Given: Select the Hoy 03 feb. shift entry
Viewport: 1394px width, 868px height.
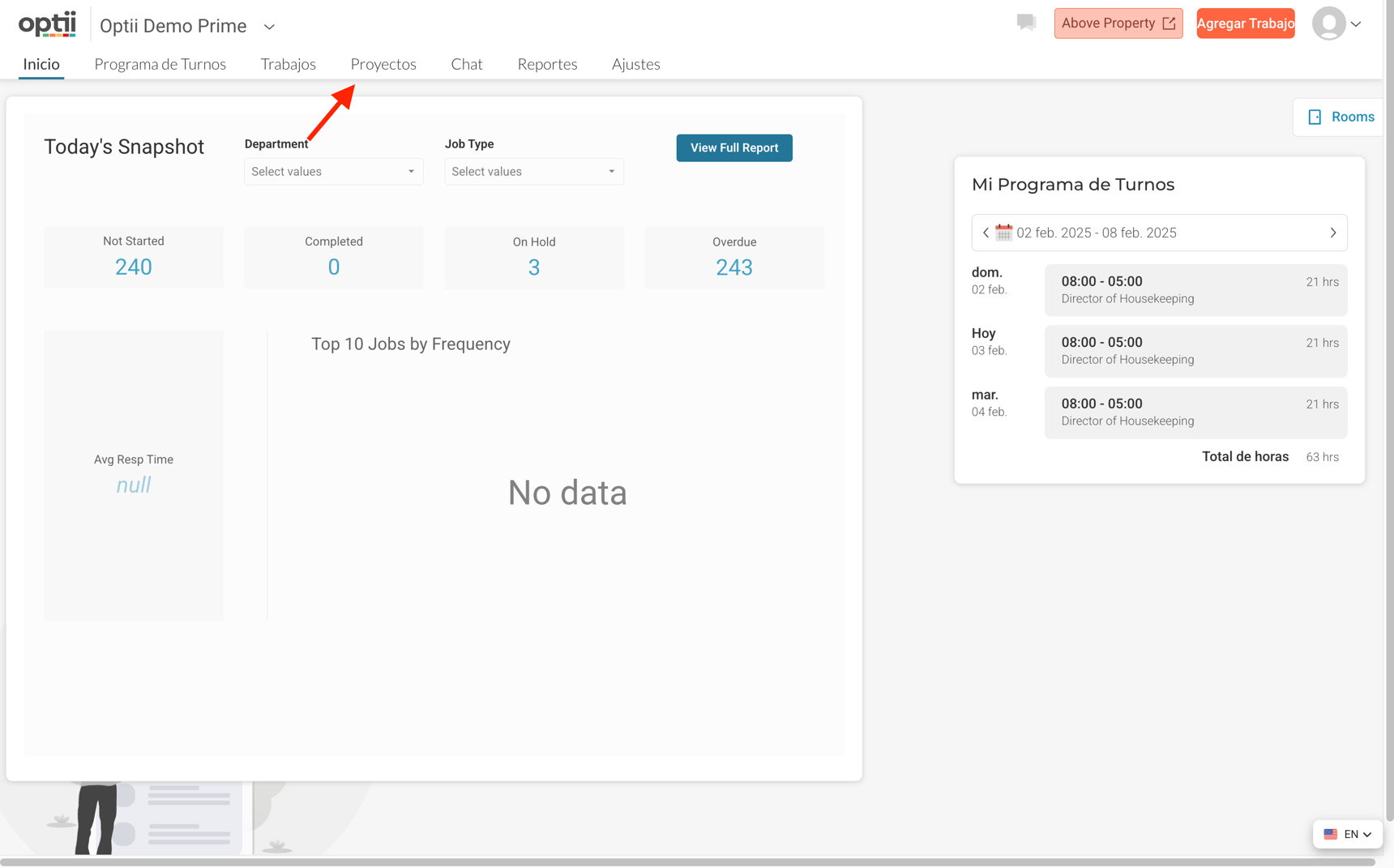Looking at the screenshot, I should coord(1195,351).
